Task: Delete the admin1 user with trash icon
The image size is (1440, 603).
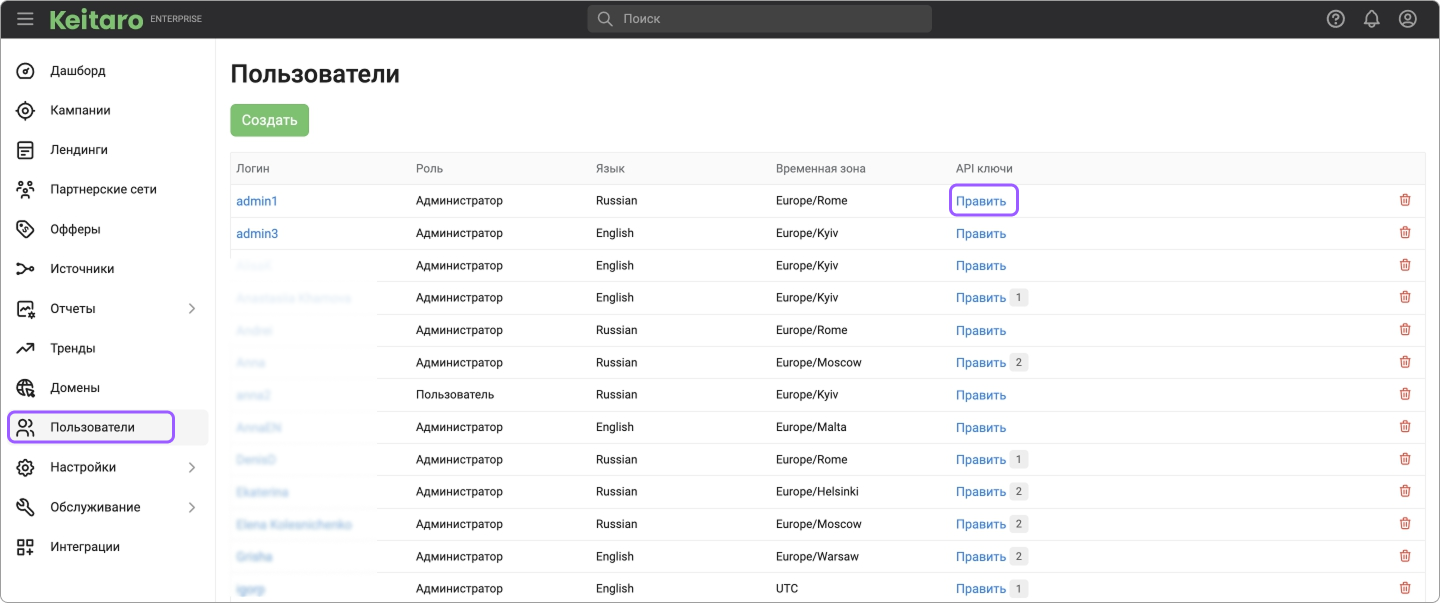Action: point(1404,200)
